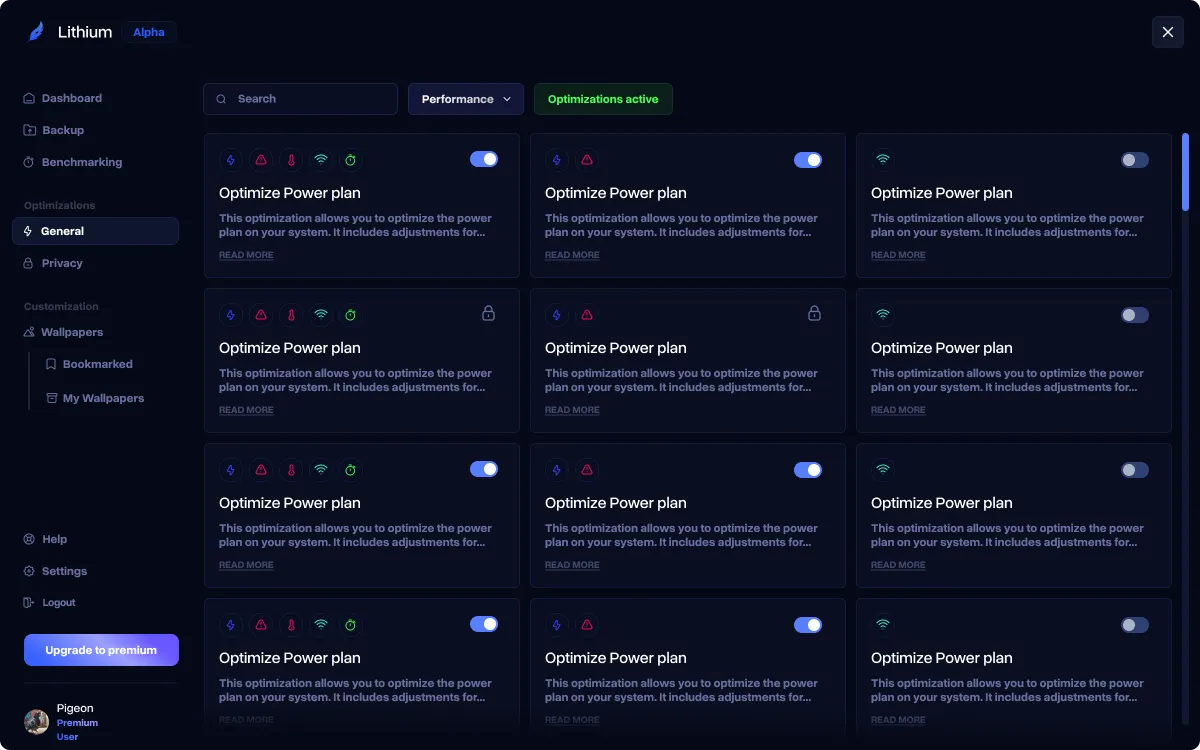The width and height of the screenshot is (1200, 750).
Task: Enable the toggle on the top-right card
Action: [1135, 160]
